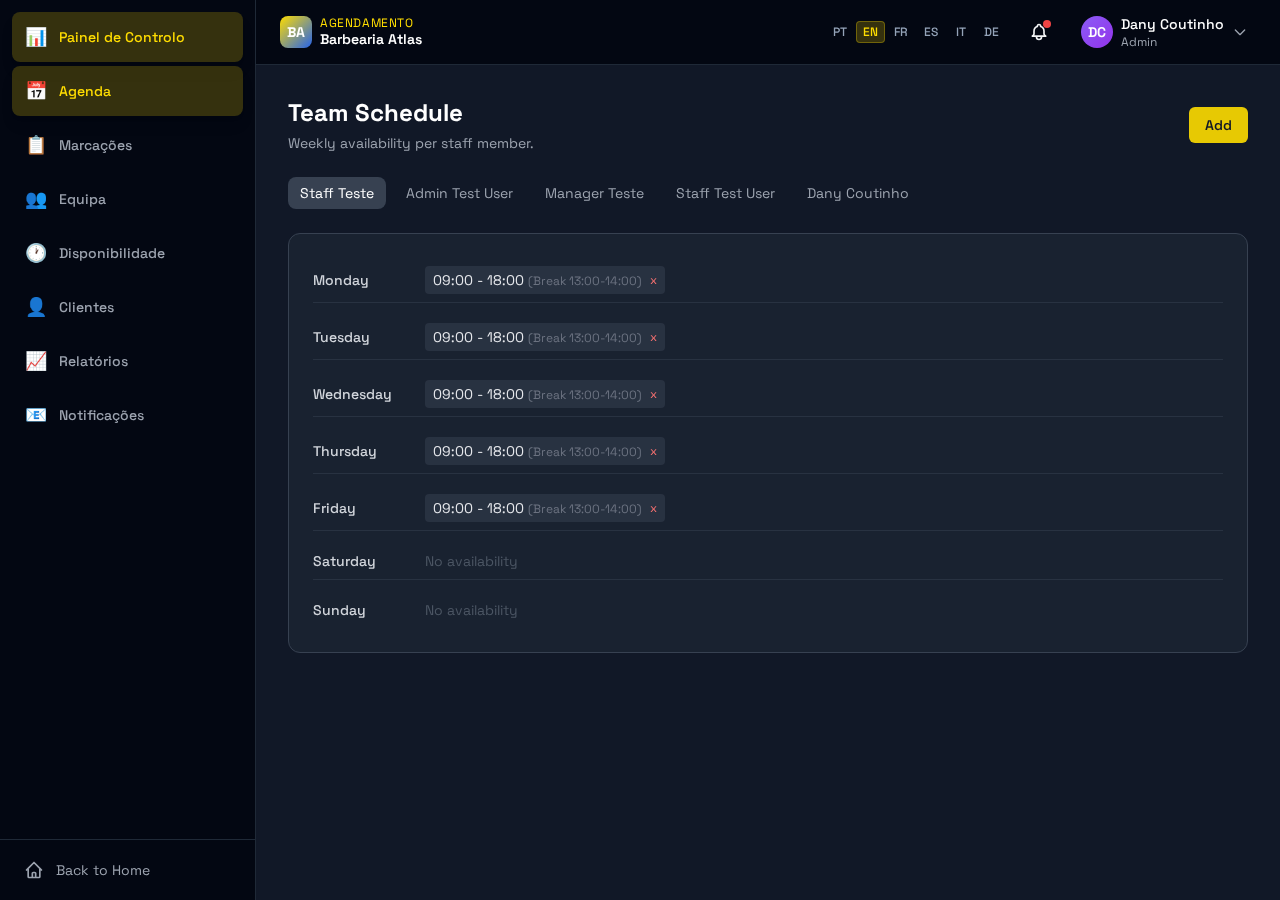This screenshot has width=1280, height=900.
Task: Click the Clientes person icon
Action: tap(36, 307)
